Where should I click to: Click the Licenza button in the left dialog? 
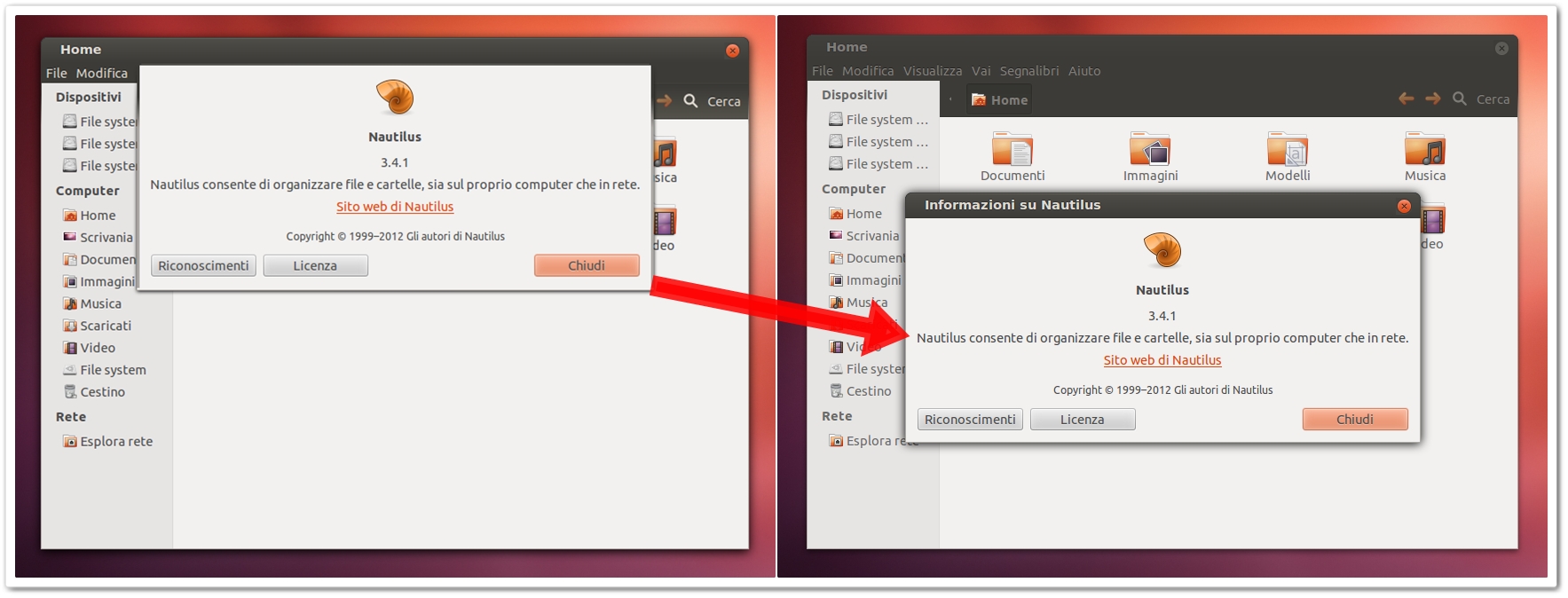point(315,265)
